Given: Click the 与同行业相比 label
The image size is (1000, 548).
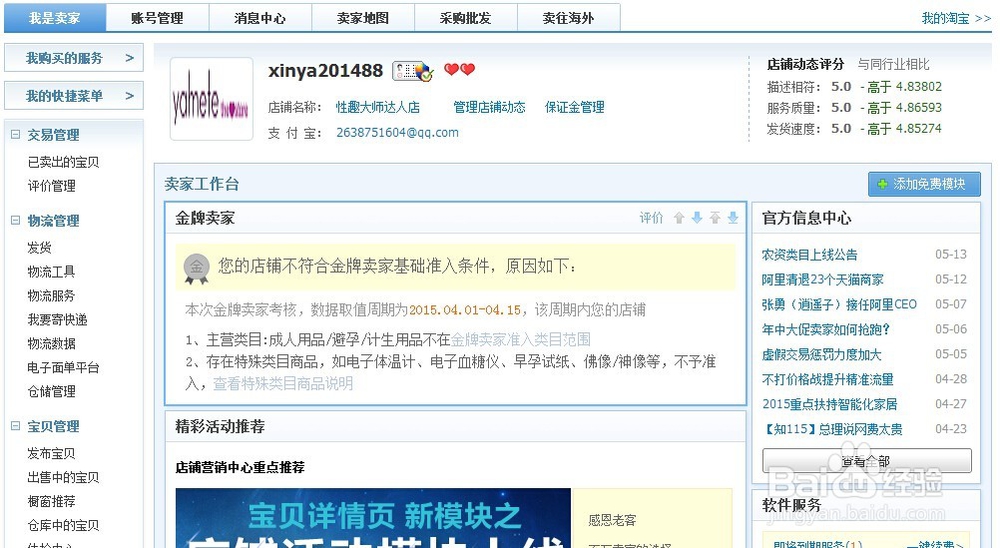Looking at the screenshot, I should (x=893, y=64).
